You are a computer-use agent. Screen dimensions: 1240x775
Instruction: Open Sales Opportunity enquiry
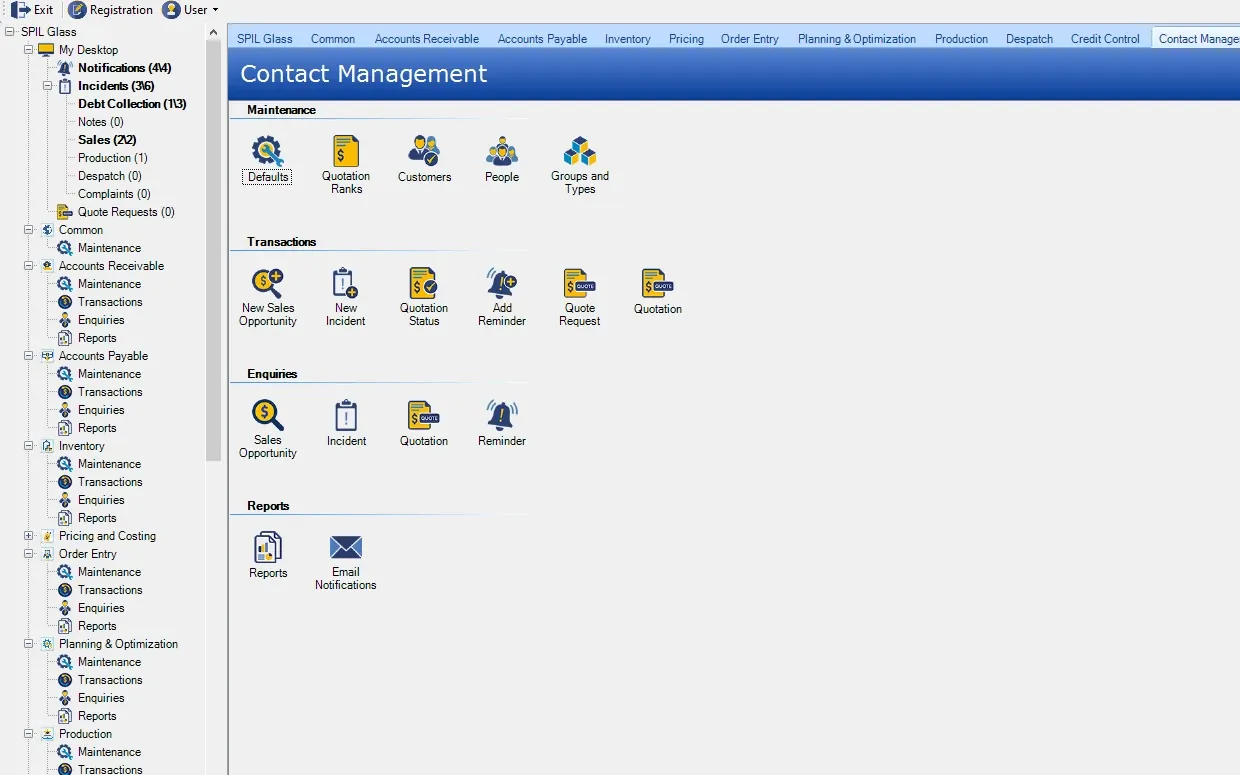pos(268,429)
